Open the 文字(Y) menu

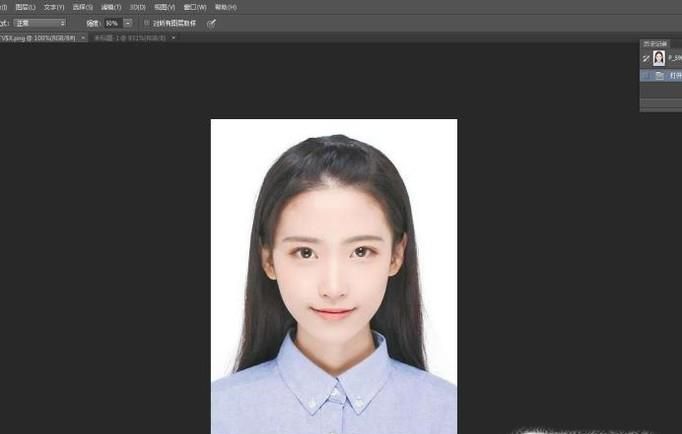tap(54, 6)
